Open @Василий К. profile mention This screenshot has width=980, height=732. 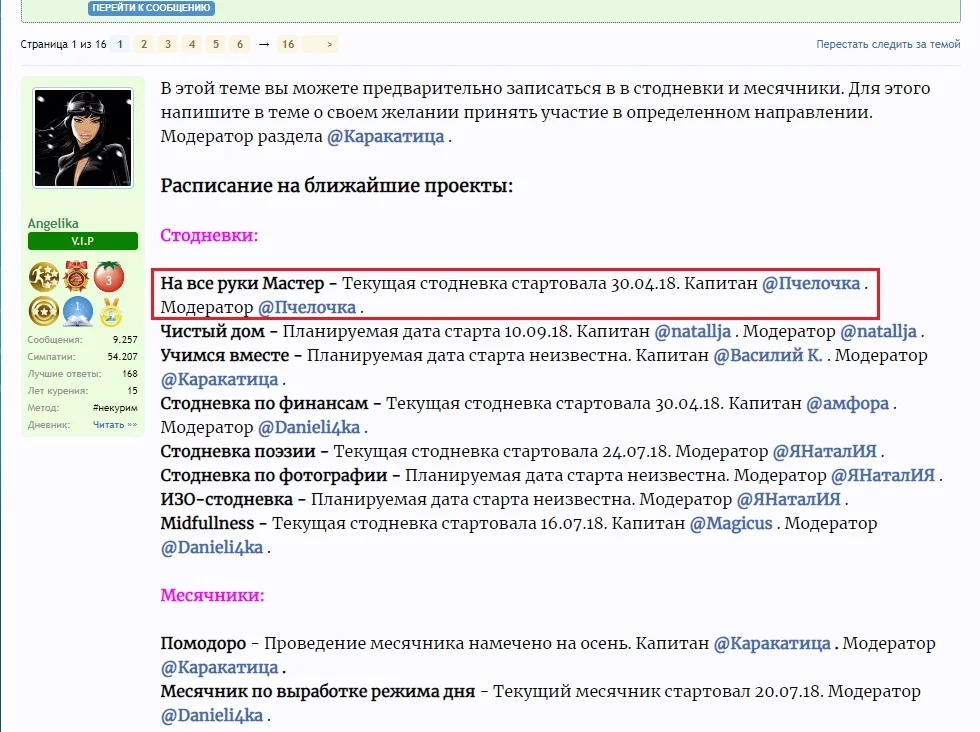click(767, 356)
